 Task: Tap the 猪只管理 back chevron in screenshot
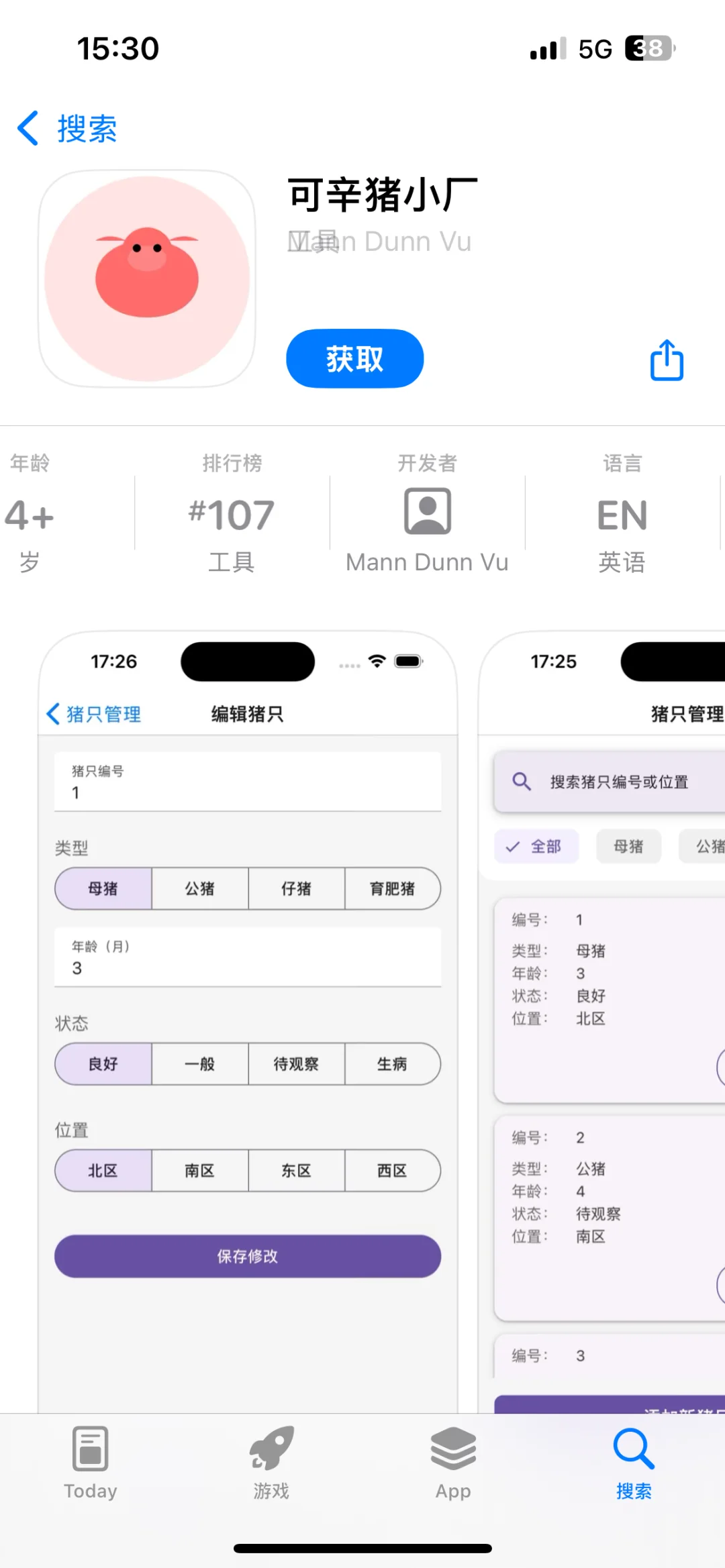(54, 713)
